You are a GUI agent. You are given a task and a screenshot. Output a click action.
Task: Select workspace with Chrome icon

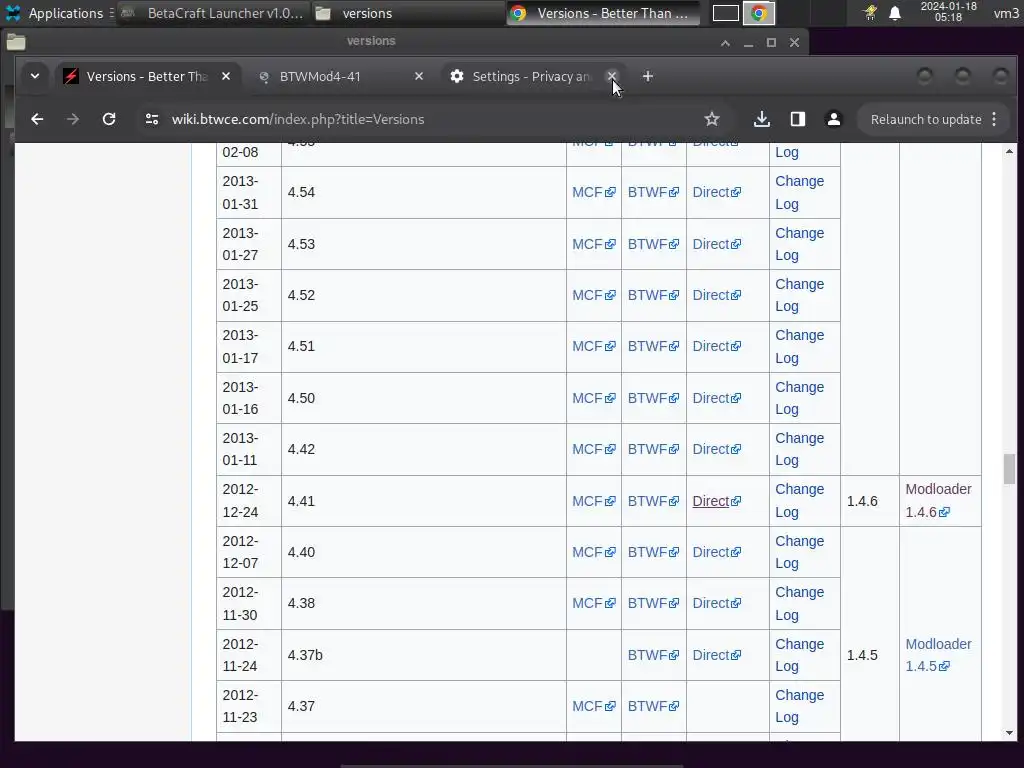tap(759, 13)
